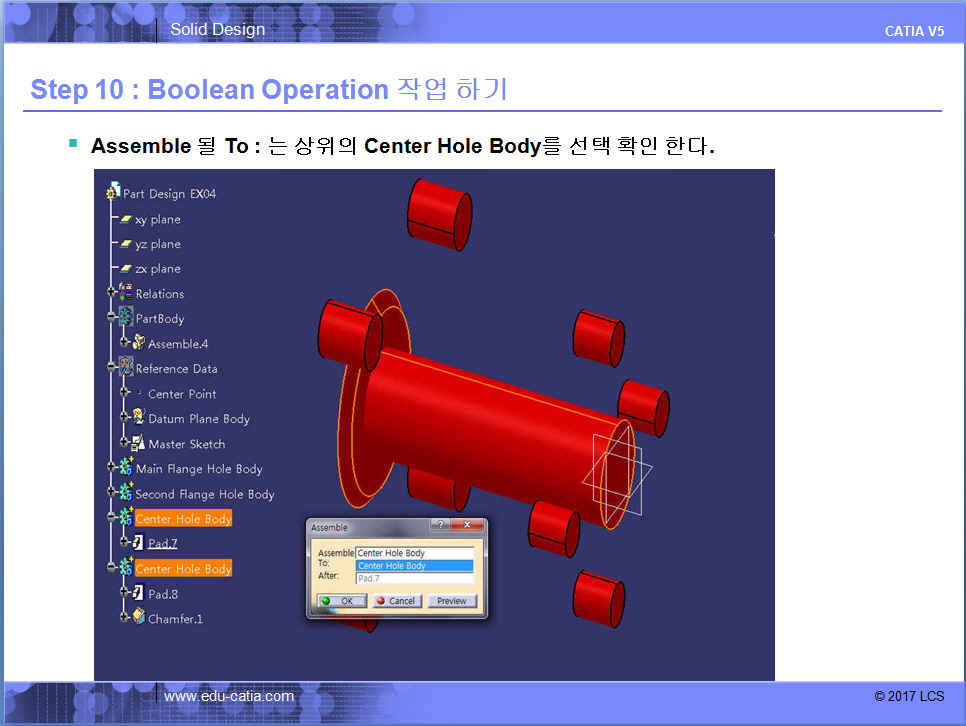Select the Pad.7 tree item label

coord(163,543)
